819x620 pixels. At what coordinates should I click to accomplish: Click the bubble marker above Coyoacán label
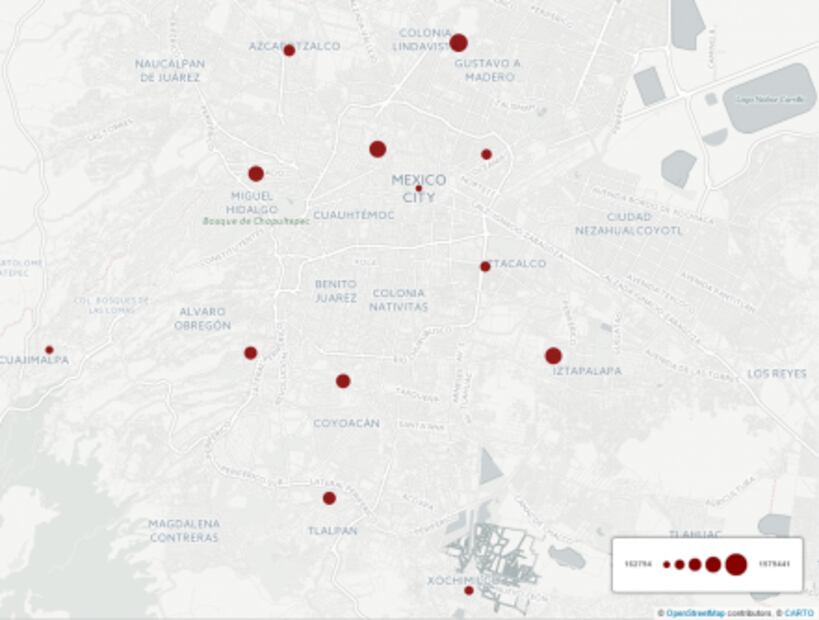pyautogui.click(x=343, y=381)
